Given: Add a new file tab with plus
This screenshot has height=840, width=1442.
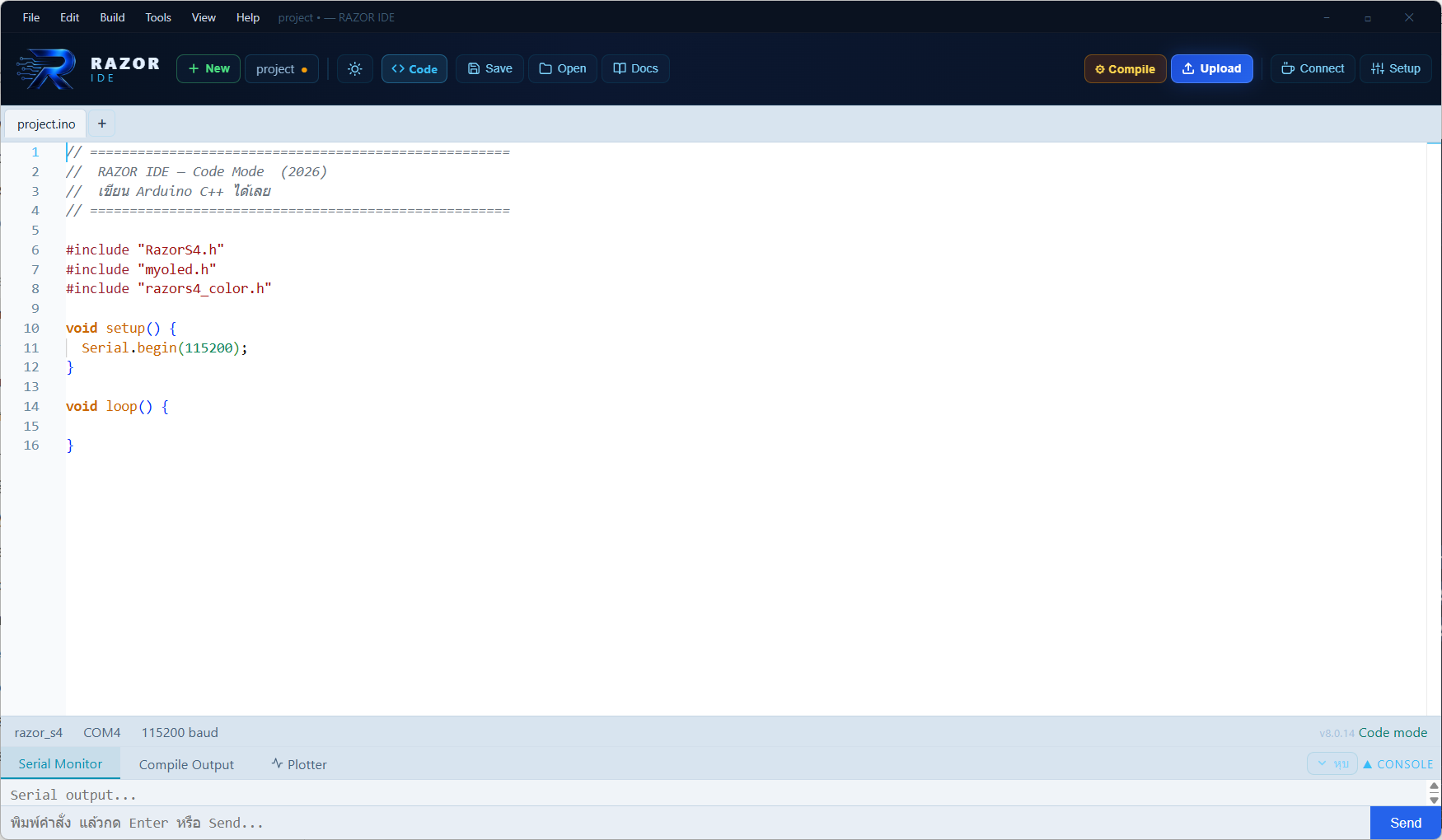Looking at the screenshot, I should coord(102,124).
